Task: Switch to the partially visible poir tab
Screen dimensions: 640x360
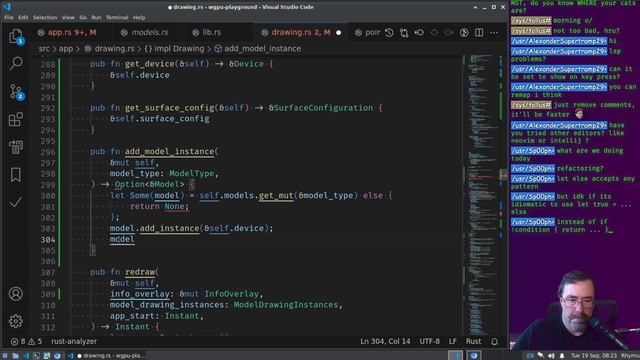Action: tap(368, 32)
